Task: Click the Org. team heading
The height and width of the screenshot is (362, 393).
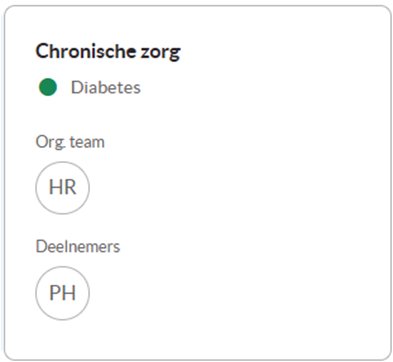Action: 70,142
